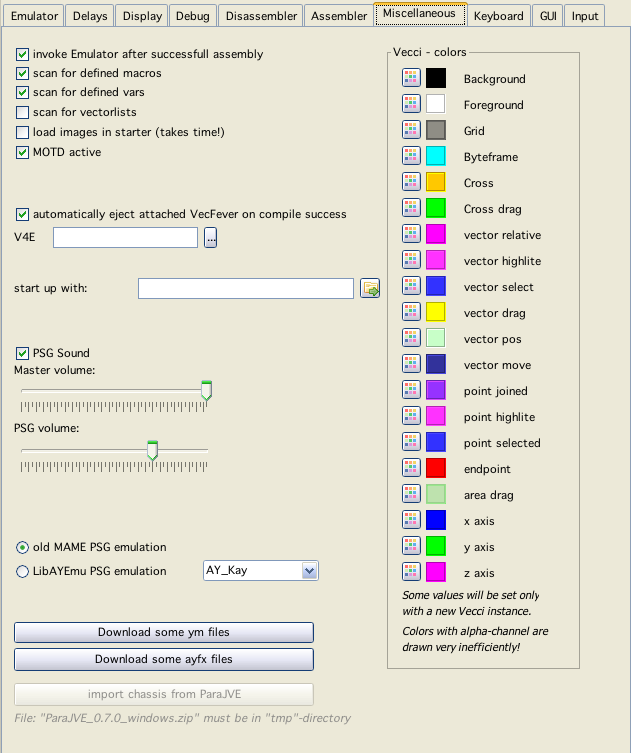Click color chooser icon next to Grid
Screen dimensions: 631x753
(x=411, y=130)
